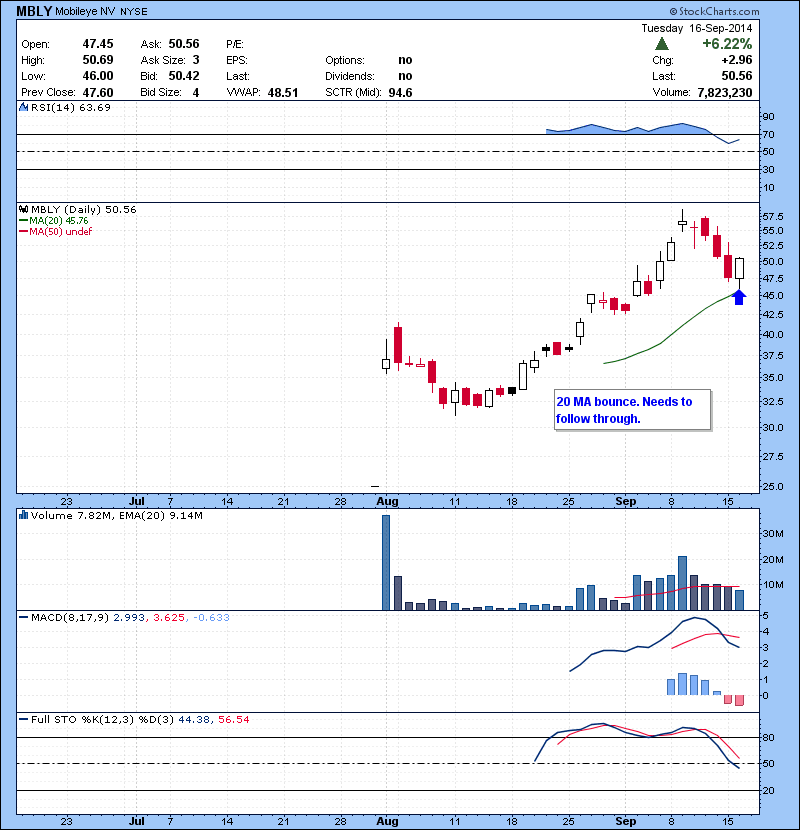This screenshot has height=830, width=800.
Task: Click the +6.22% percent change value
Action: tap(727, 43)
